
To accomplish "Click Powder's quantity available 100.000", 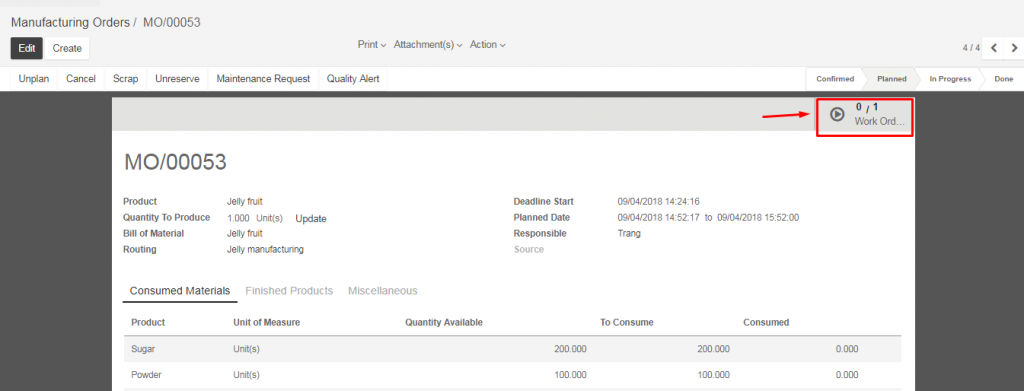I will coord(570,375).
